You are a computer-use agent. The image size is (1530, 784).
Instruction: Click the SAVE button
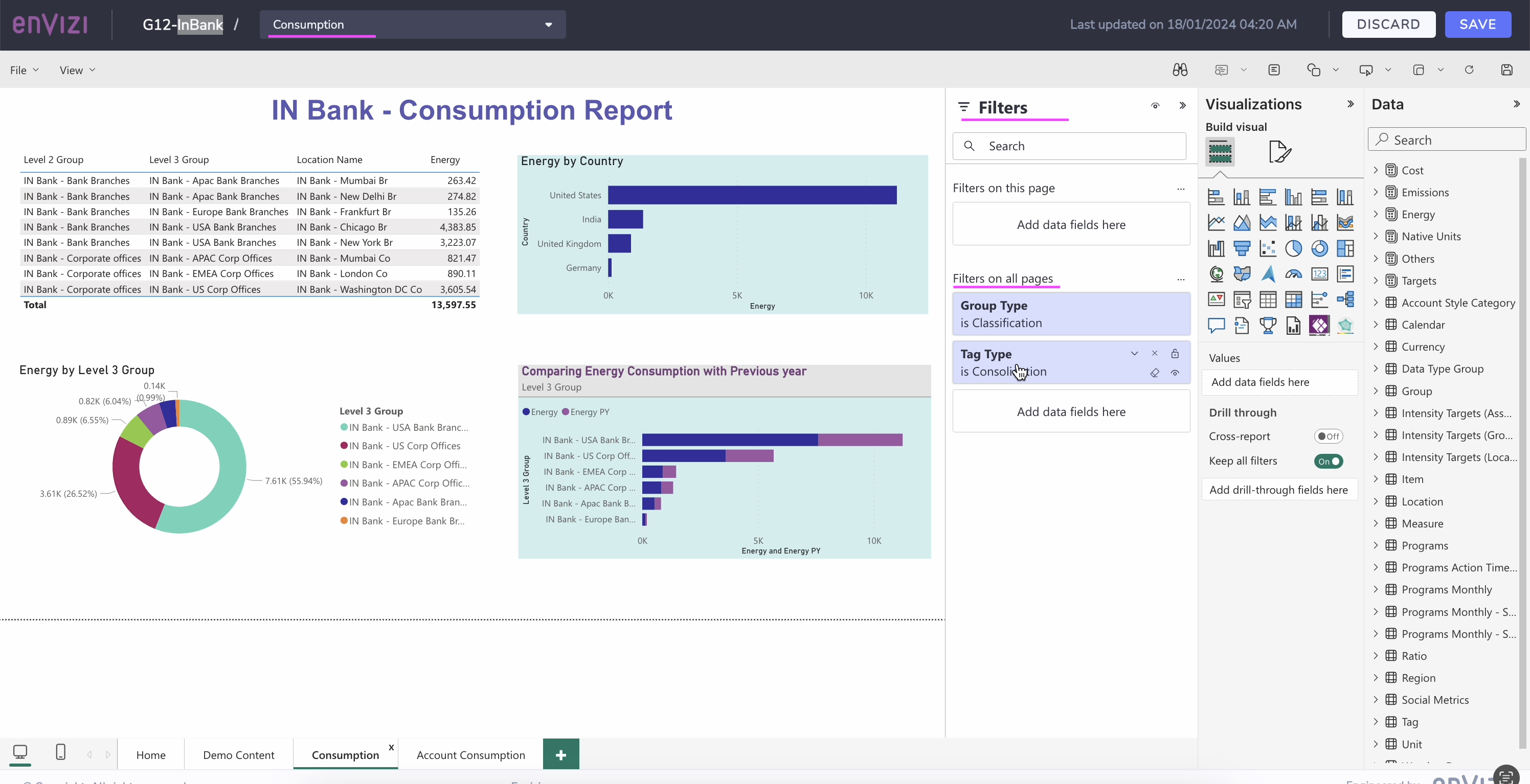[1478, 25]
